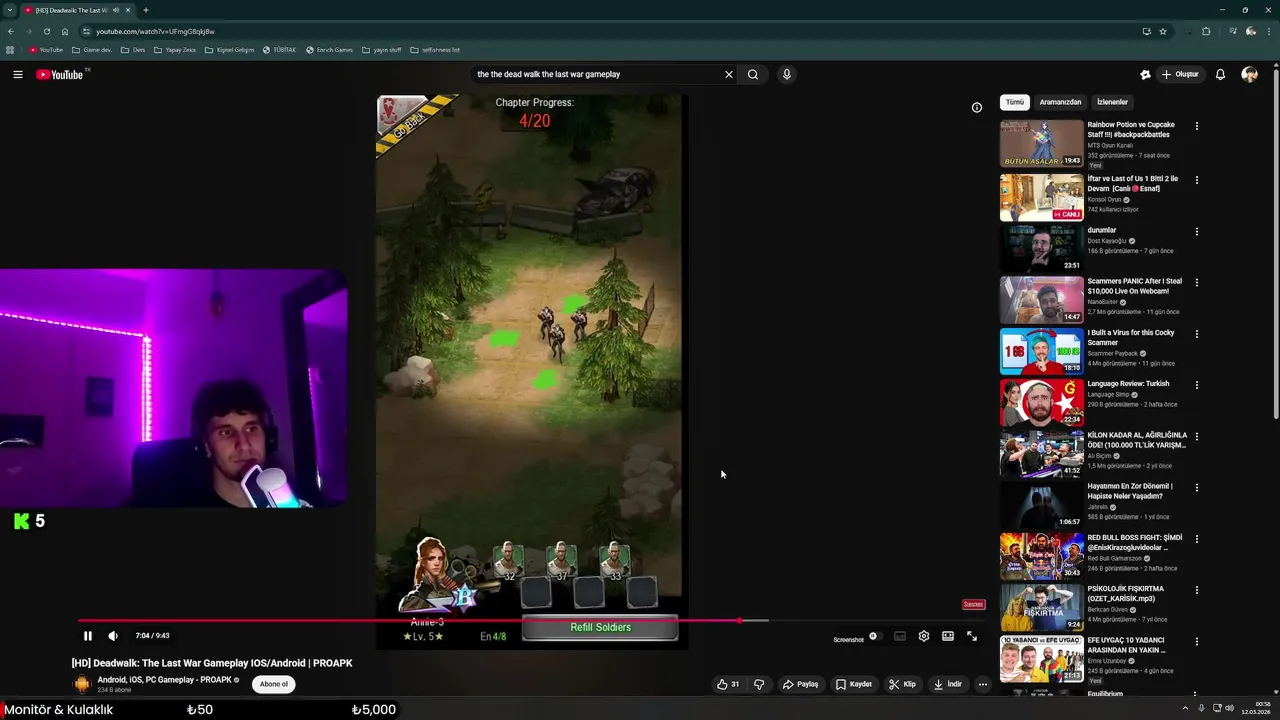Open the YouTube account avatar menu

click(1250, 74)
